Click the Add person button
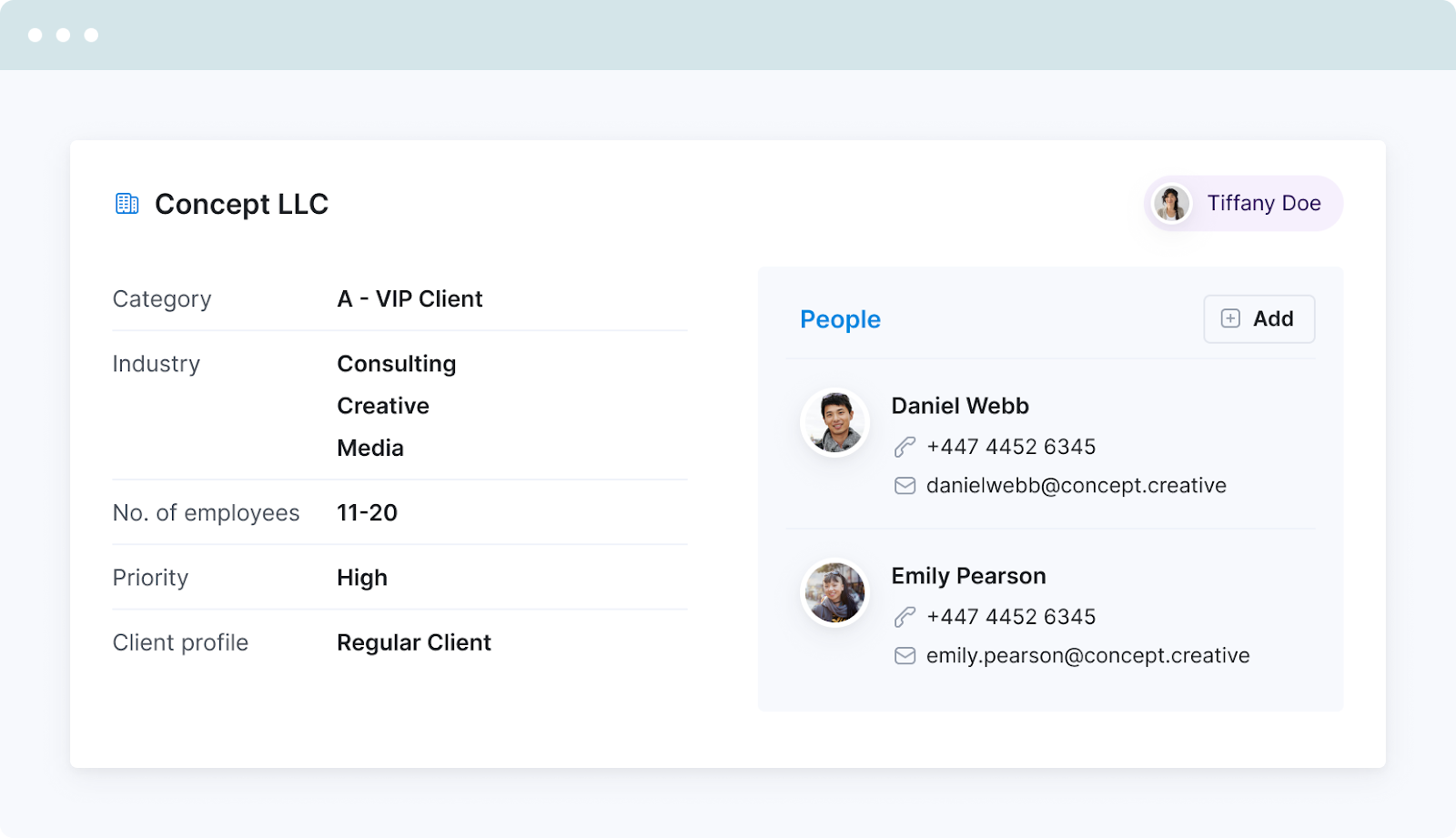Screen dimensions: 1456x838 1259,318
